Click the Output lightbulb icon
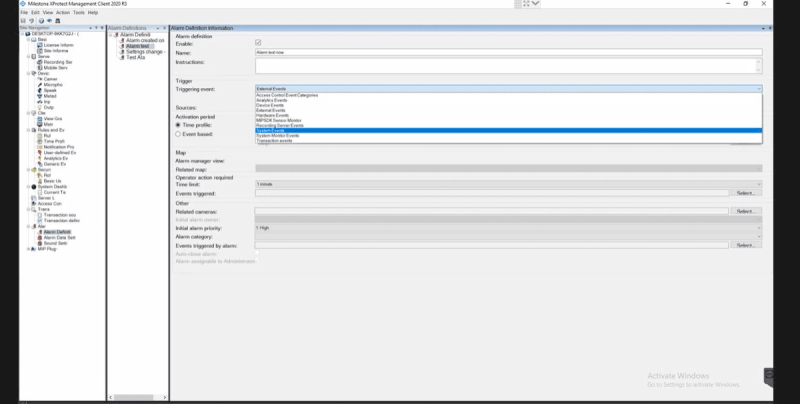800x404 pixels. 40,108
